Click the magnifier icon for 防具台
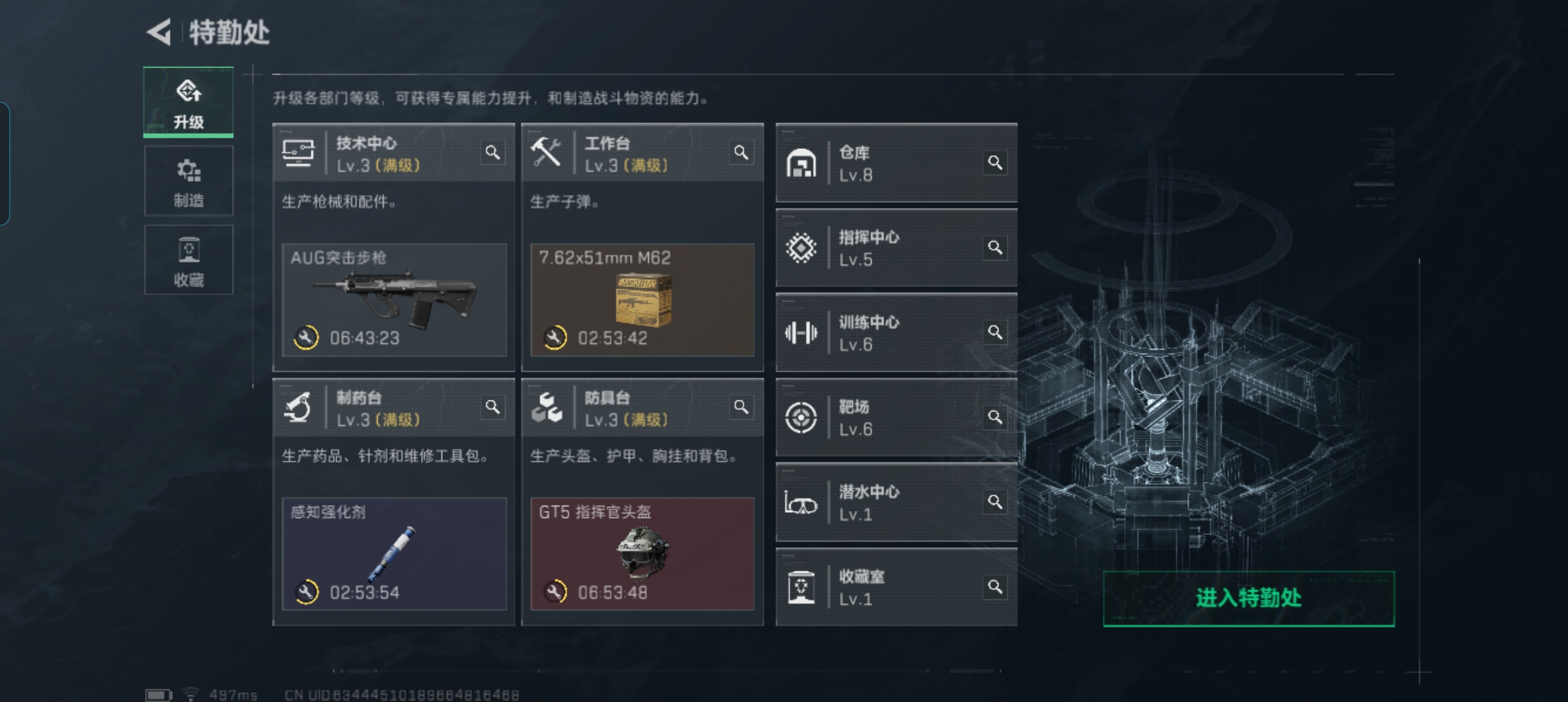This screenshot has height=702, width=1568. (741, 407)
